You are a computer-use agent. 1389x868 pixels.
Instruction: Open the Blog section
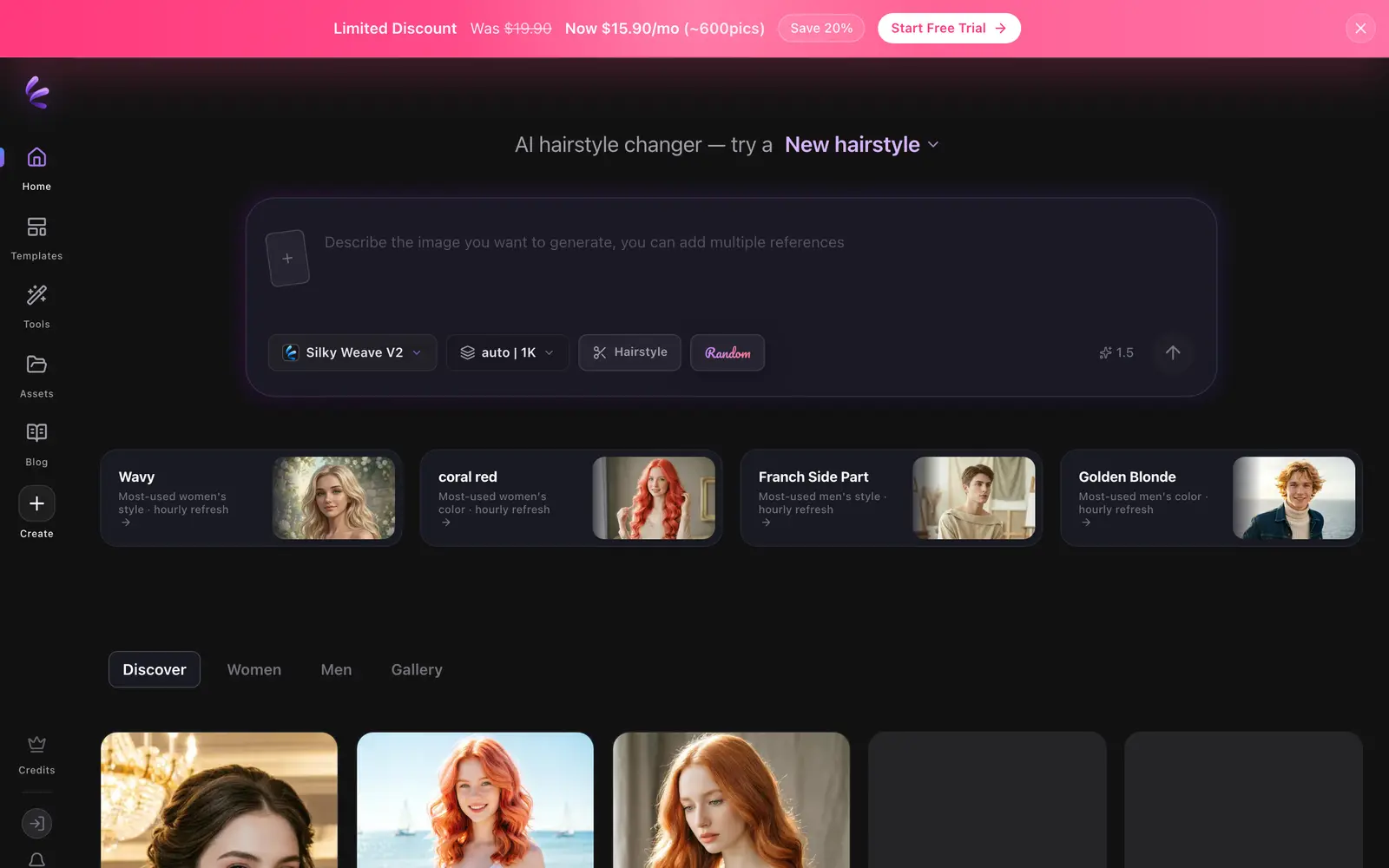[36, 444]
